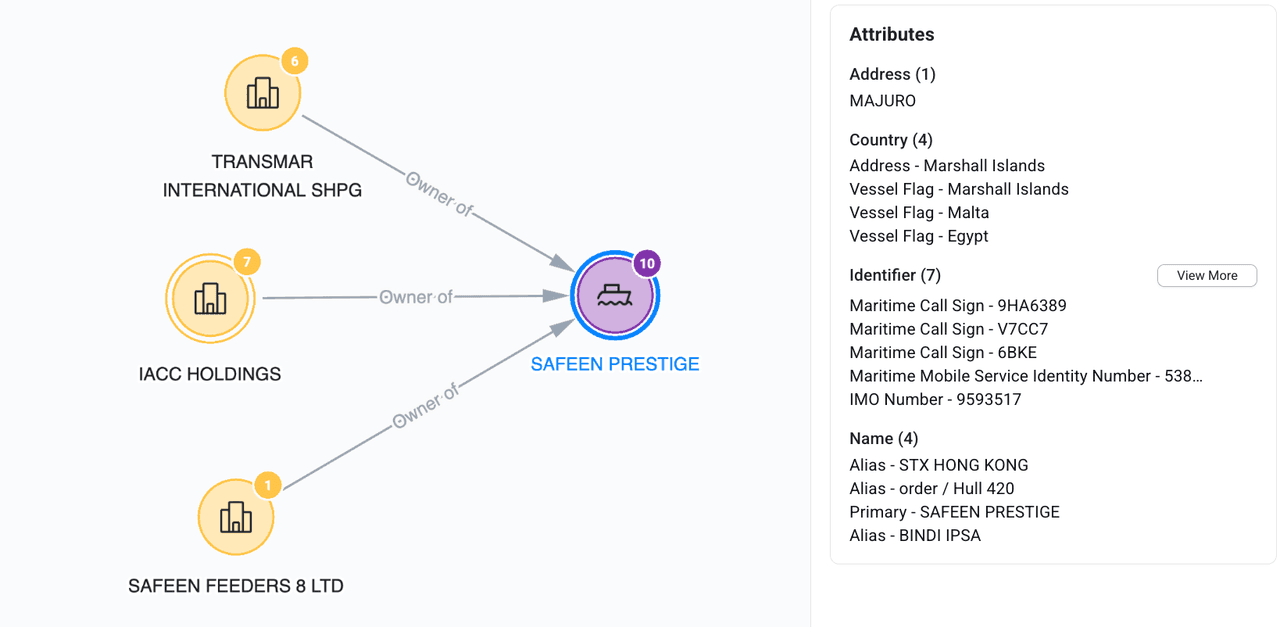The image size is (1280, 627).
Task: Click the SAFEEN PRESTIGE blue label
Action: coord(614,364)
